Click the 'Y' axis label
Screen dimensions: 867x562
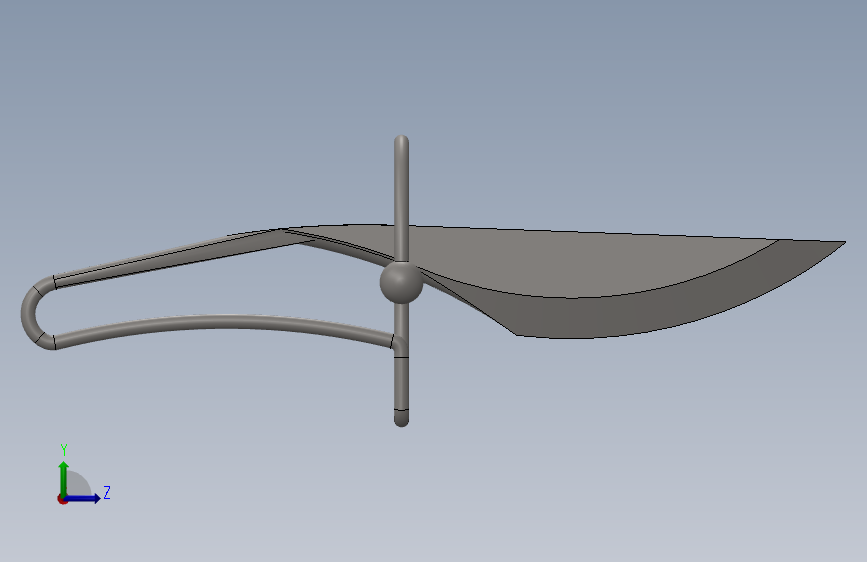(64, 450)
